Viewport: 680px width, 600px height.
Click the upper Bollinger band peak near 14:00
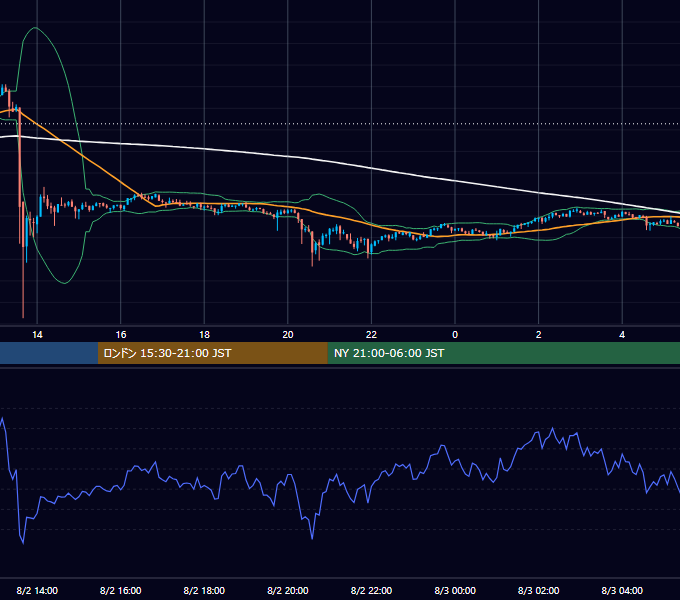pos(35,28)
